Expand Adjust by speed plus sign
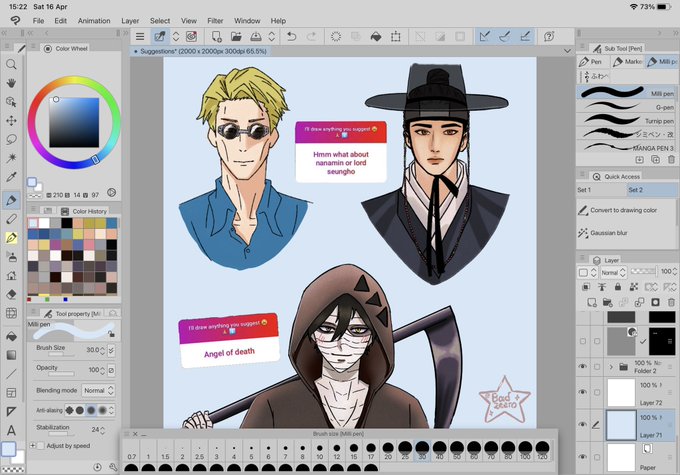This screenshot has height=475, width=680. (x=33, y=446)
